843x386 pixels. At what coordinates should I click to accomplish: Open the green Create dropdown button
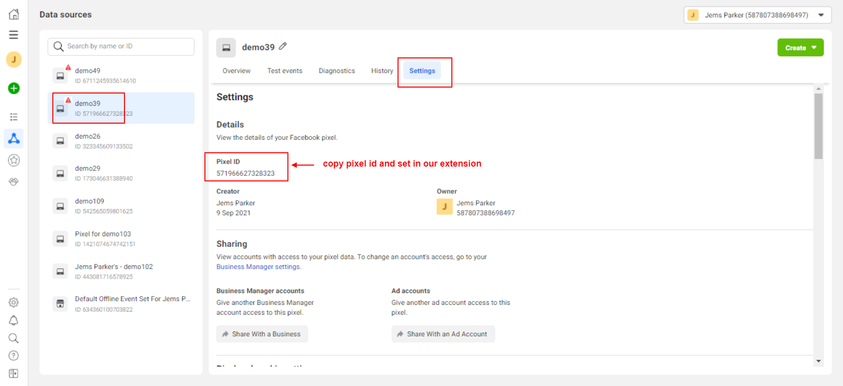tap(801, 48)
